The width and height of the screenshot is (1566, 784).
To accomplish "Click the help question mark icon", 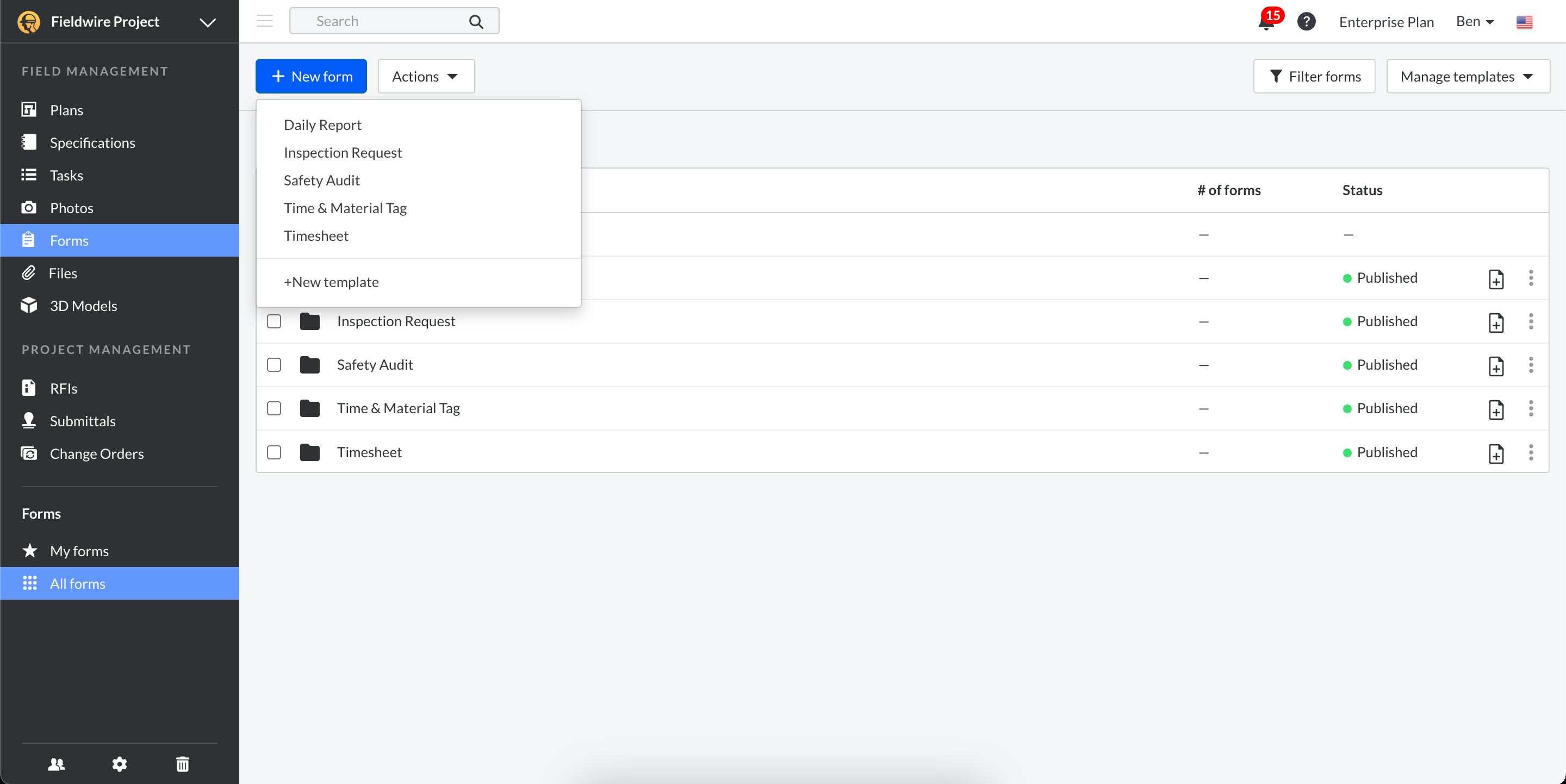I will coord(1306,22).
